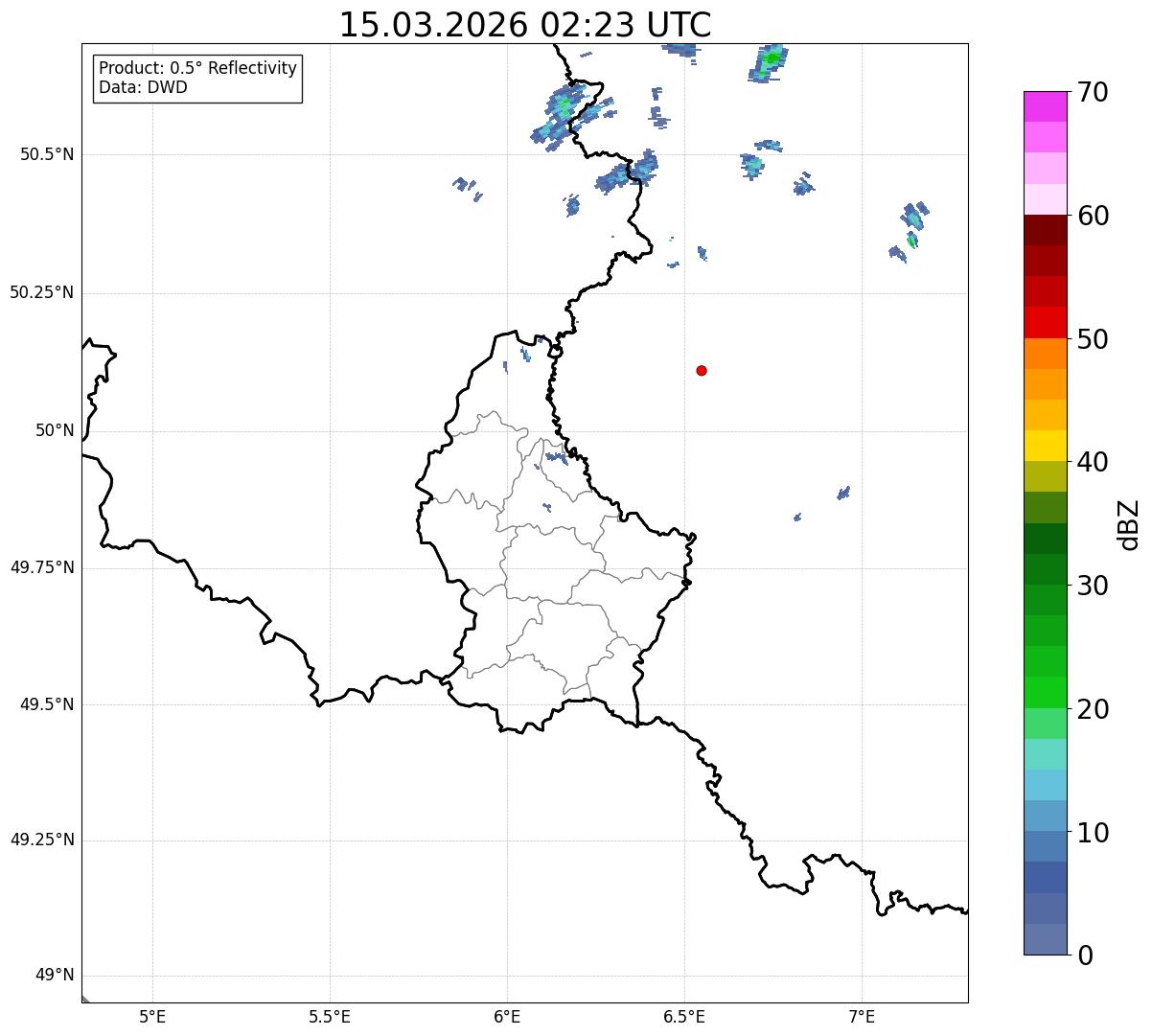
Task: Click the dBZ colorbar label
Action: pyautogui.click(x=1129, y=523)
